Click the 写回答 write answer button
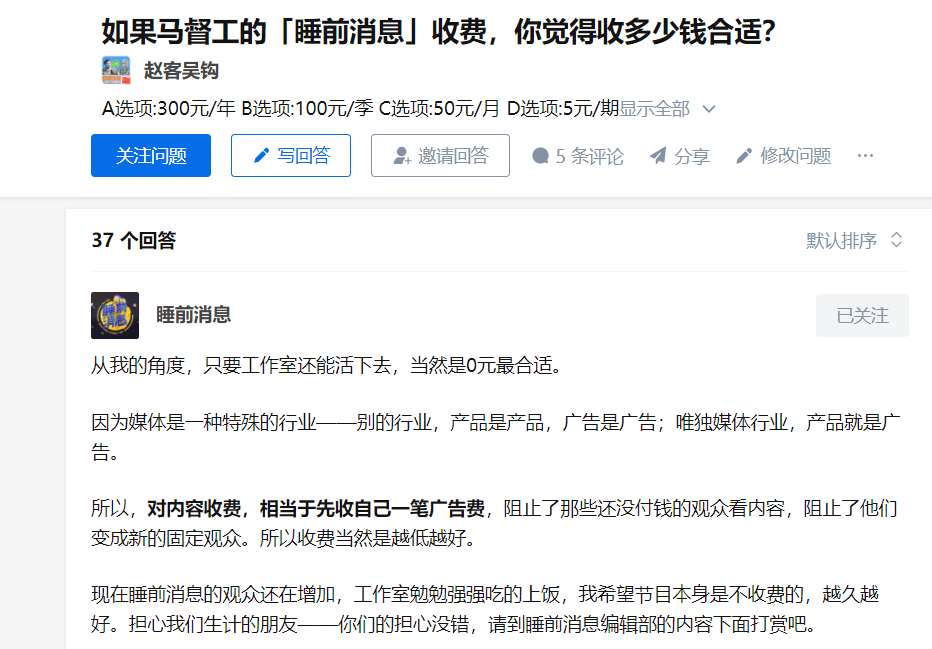The width and height of the screenshot is (932, 649). (291, 156)
